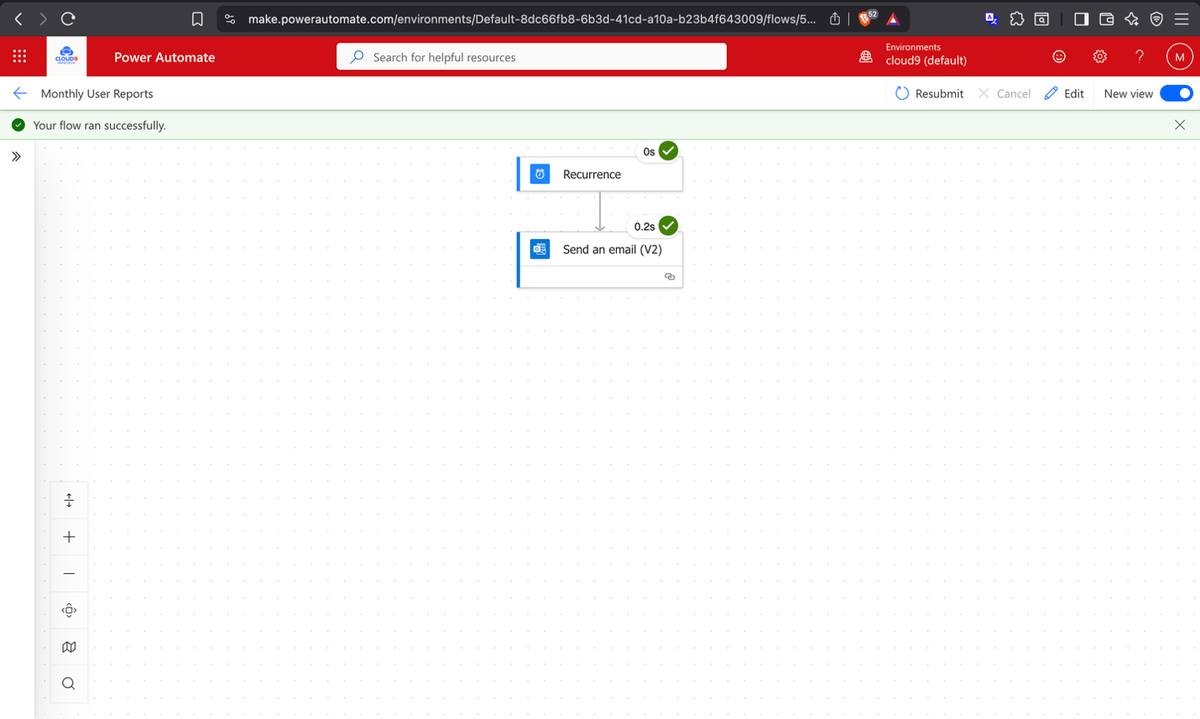Open the Leo AI sparkle icon
1200x719 pixels.
(1131, 18)
